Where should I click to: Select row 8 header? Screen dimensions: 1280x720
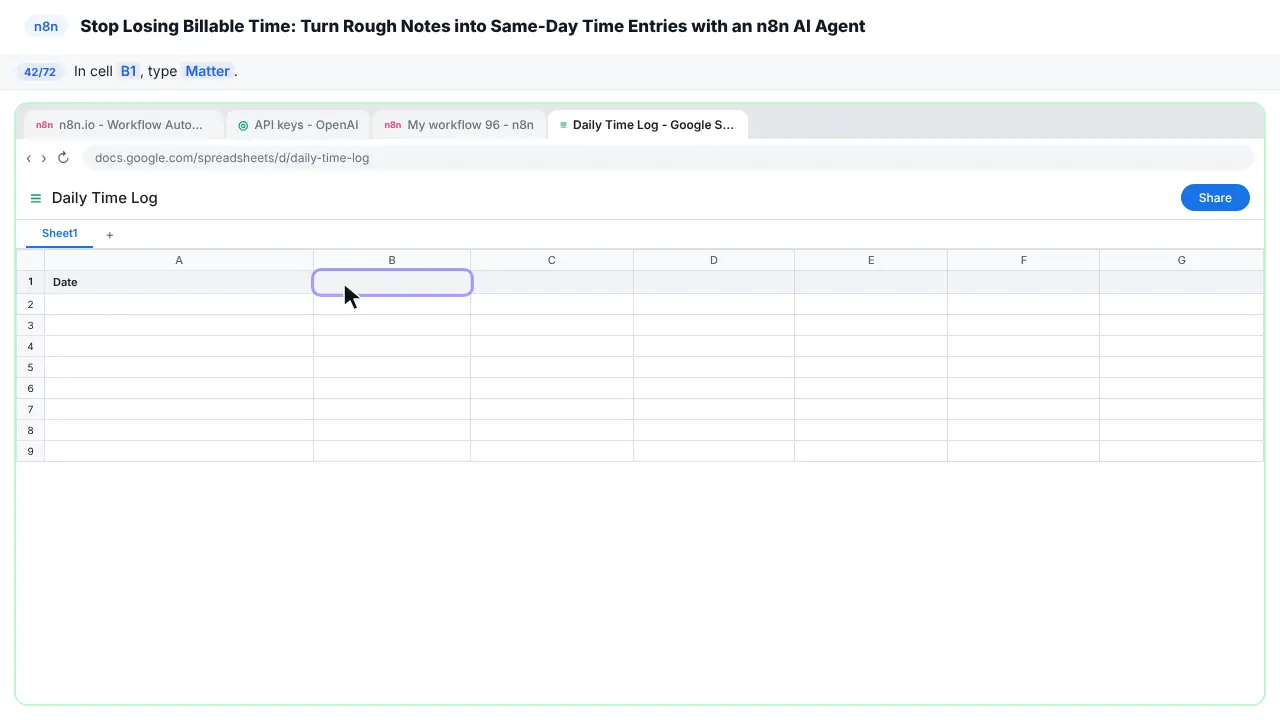tap(31, 430)
